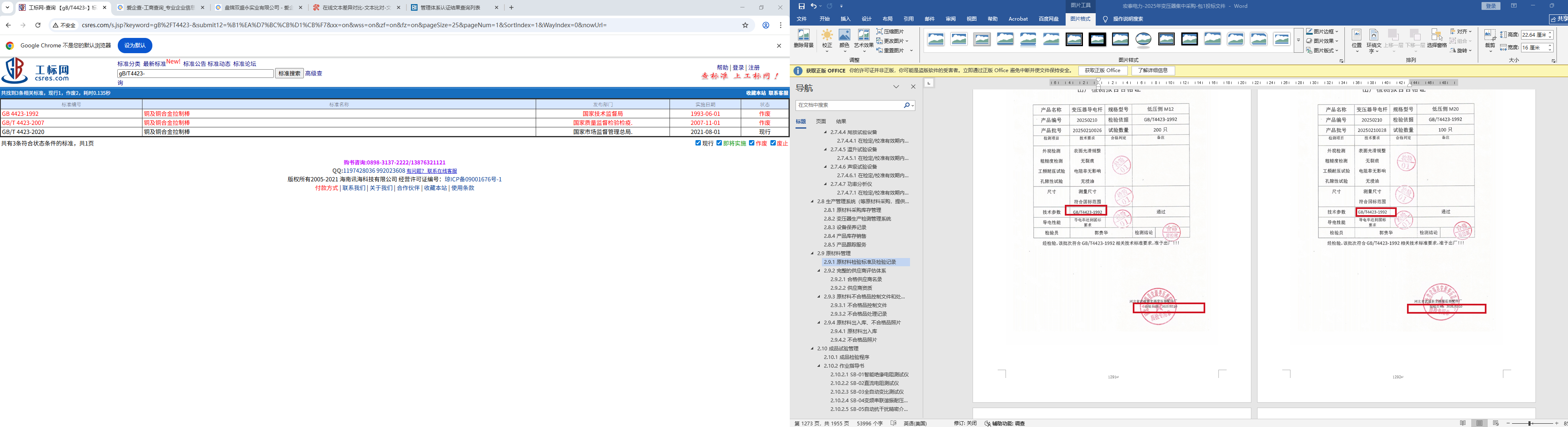This screenshot has height=427, width=1568.
Task: Collapse the 2.10 成品试验管理 heading
Action: [x=812, y=348]
